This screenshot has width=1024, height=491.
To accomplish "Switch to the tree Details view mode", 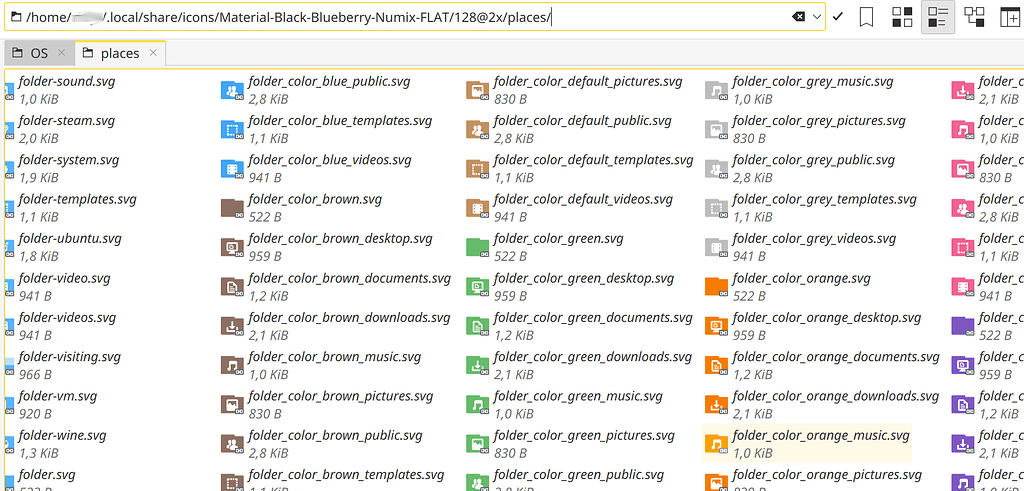I will click(974, 17).
